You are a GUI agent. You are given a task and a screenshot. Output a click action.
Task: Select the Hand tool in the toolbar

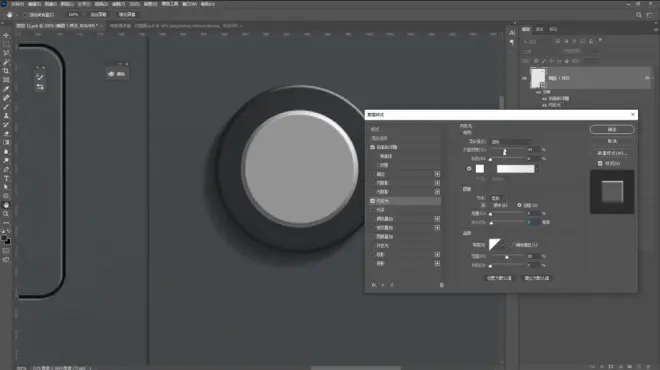coord(6,205)
